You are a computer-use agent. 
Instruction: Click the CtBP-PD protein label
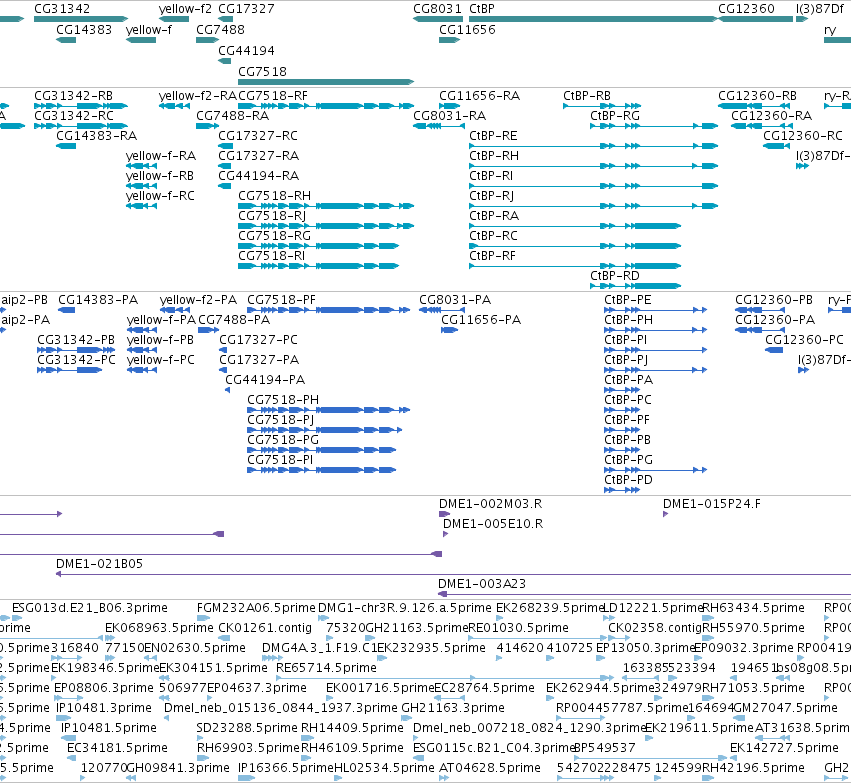point(628,480)
